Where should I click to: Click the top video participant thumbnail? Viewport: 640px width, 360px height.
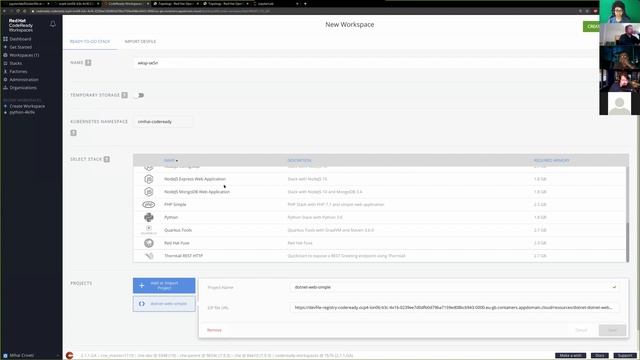(619, 11)
